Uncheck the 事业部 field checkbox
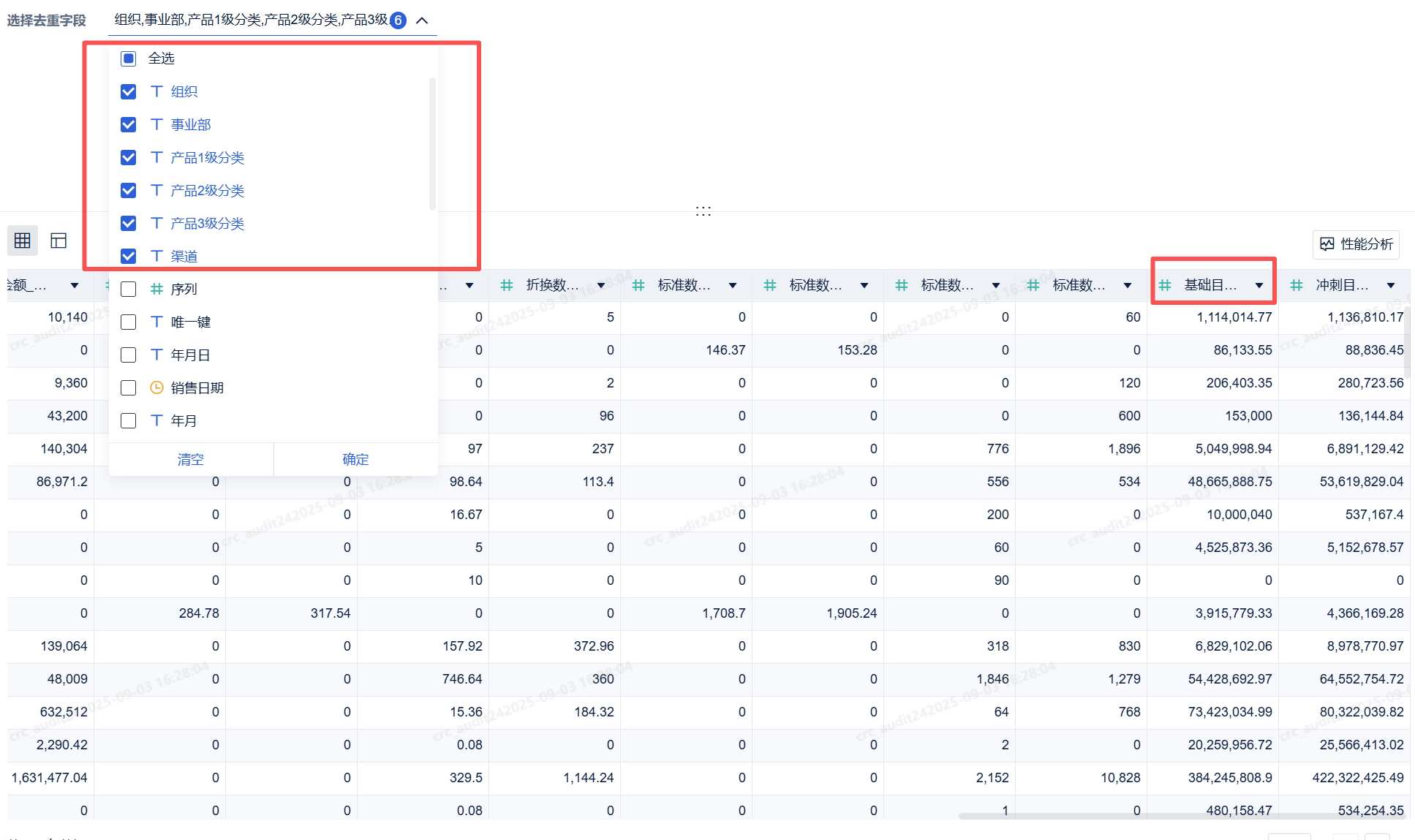1415x840 pixels. pos(129,124)
